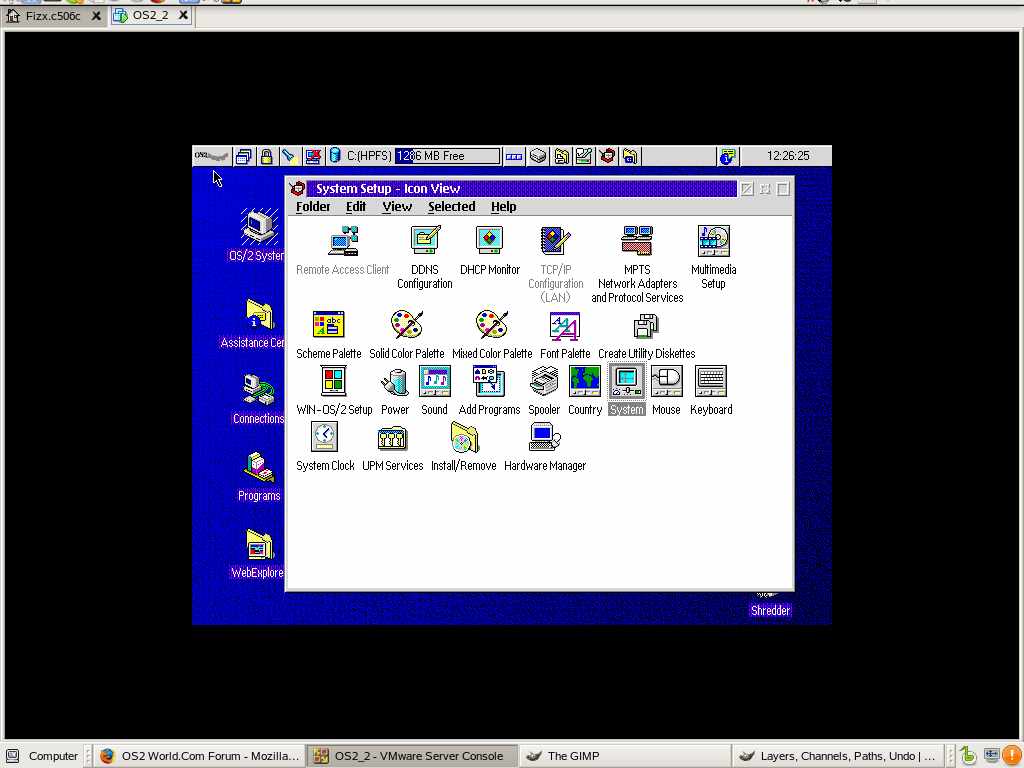This screenshot has height=768, width=1024.
Task: Open the DHCP Monitor icon
Action: pyautogui.click(x=489, y=242)
